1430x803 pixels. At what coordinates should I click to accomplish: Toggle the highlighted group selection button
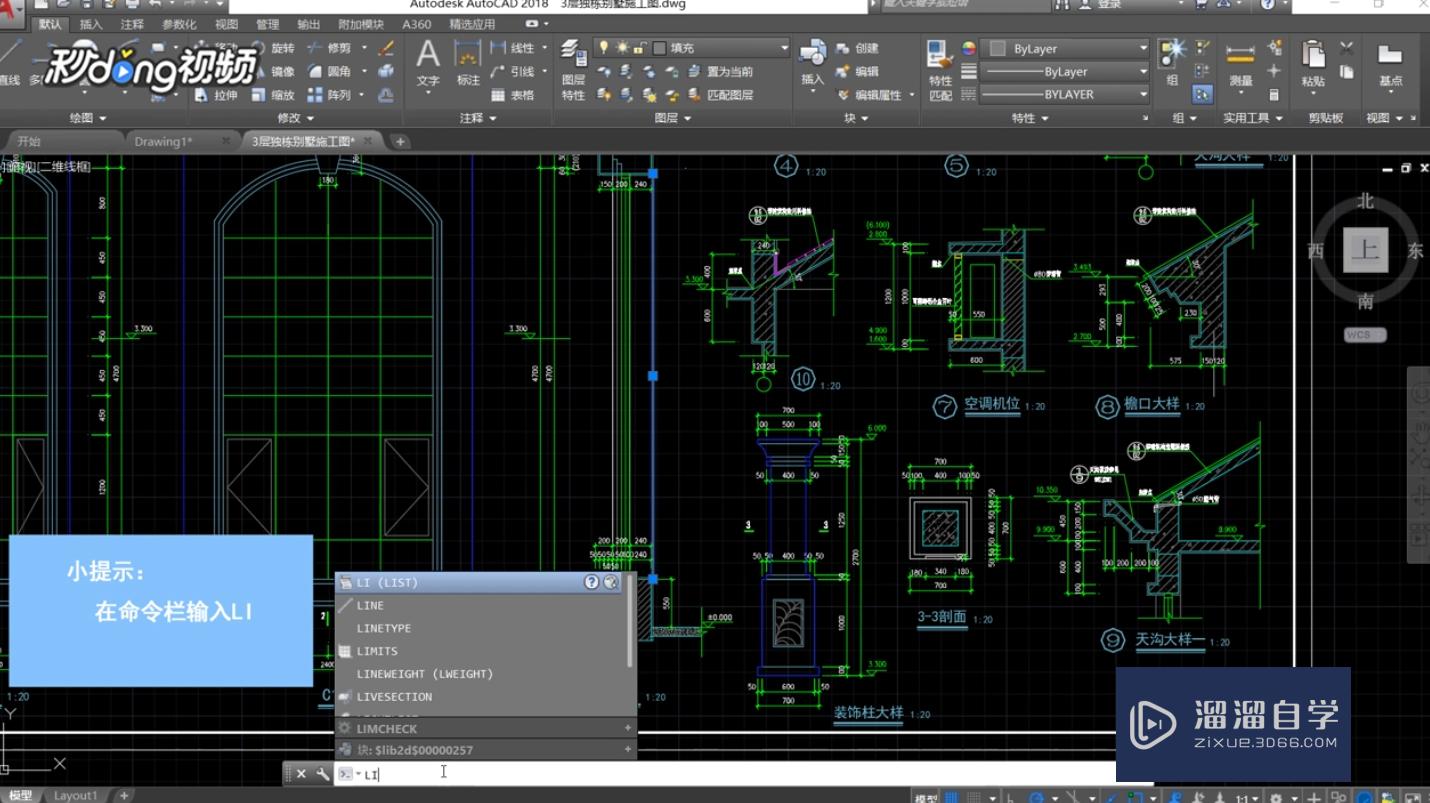click(1203, 95)
